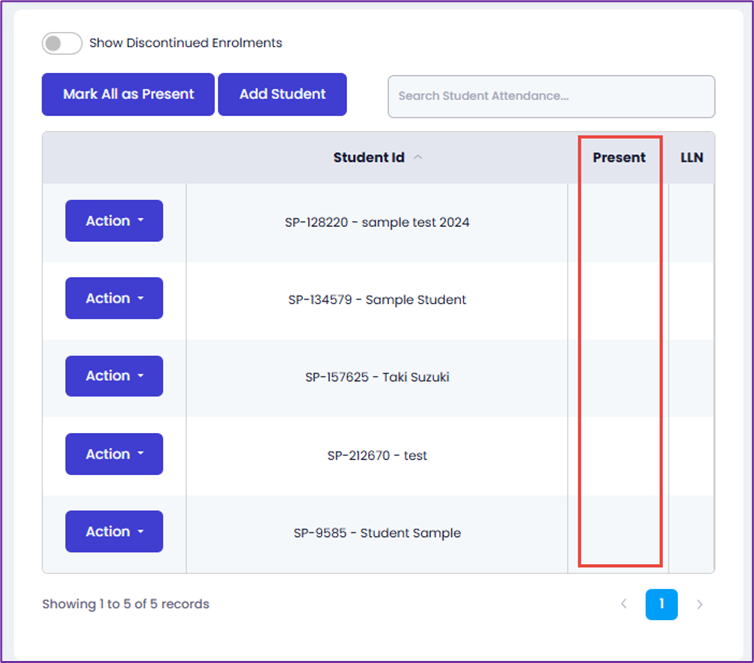Go to next page chevron
Image resolution: width=754 pixels, height=663 pixels.
point(700,604)
